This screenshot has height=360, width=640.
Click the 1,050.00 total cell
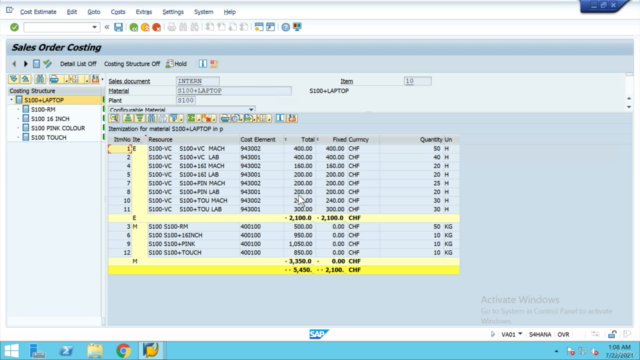pos(299,244)
